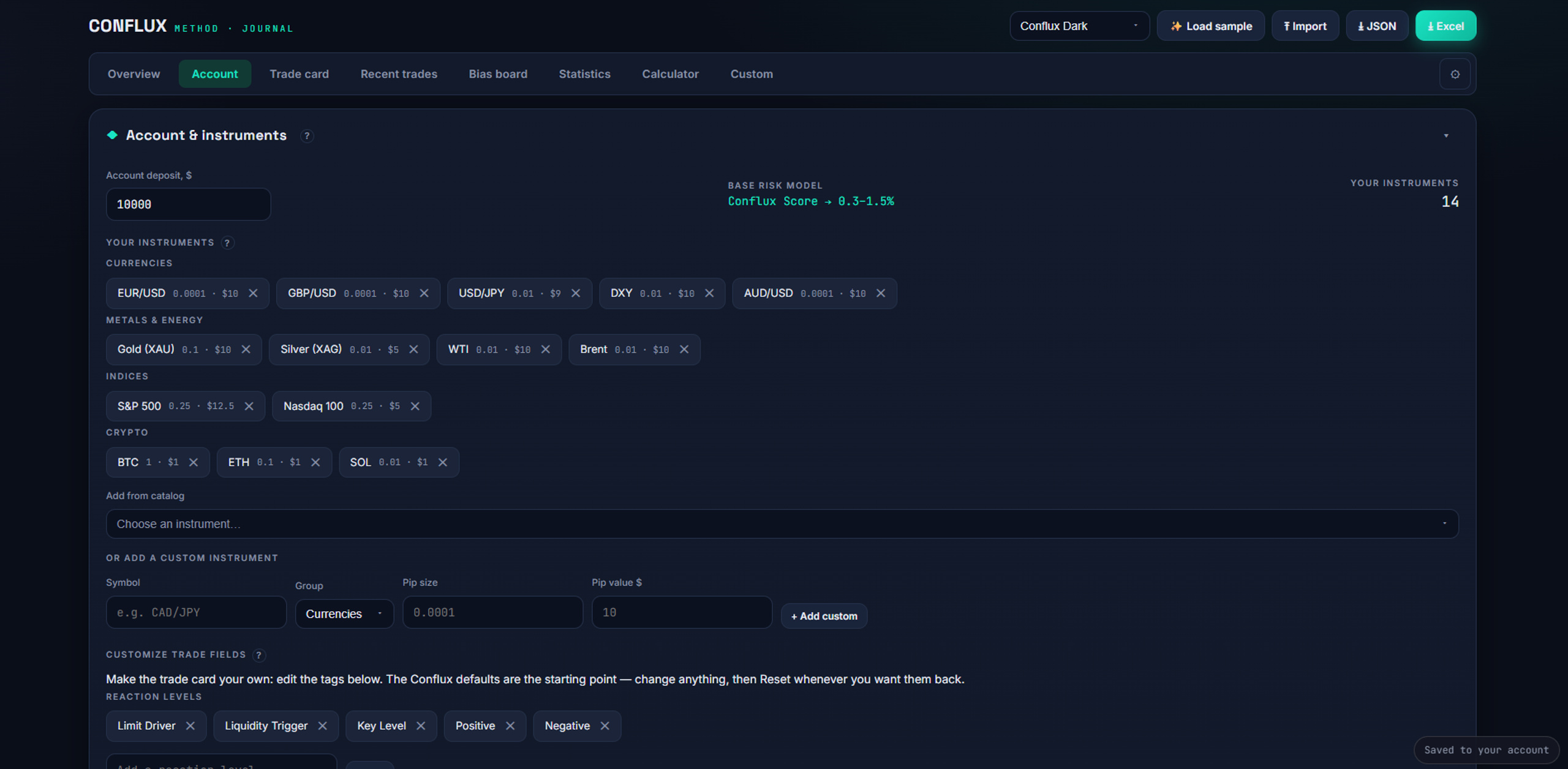Remove the EUR/USD instrument chip
Image resolution: width=1568 pixels, height=769 pixels.
point(253,293)
